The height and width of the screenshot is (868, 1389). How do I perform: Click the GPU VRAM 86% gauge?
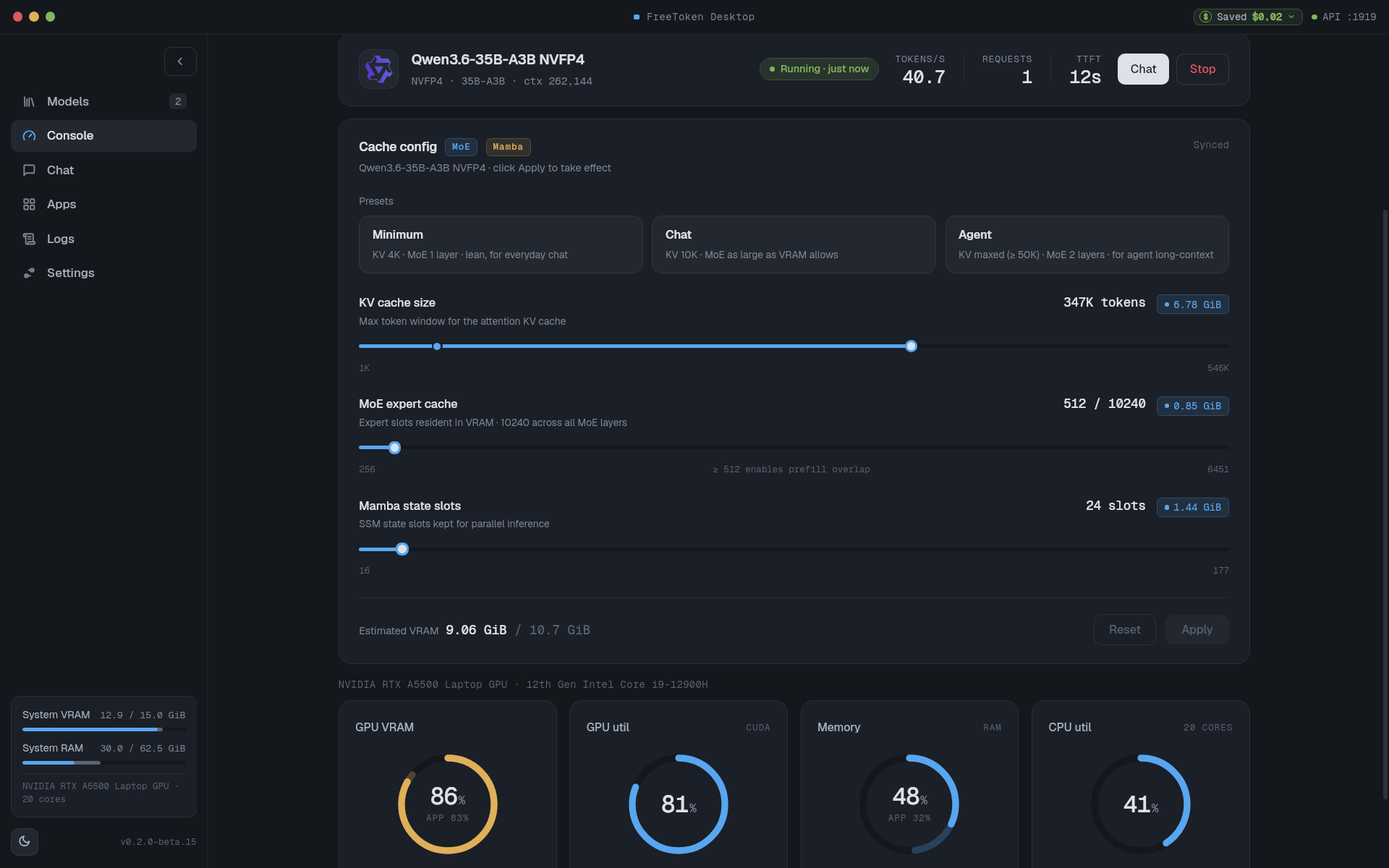tap(448, 804)
